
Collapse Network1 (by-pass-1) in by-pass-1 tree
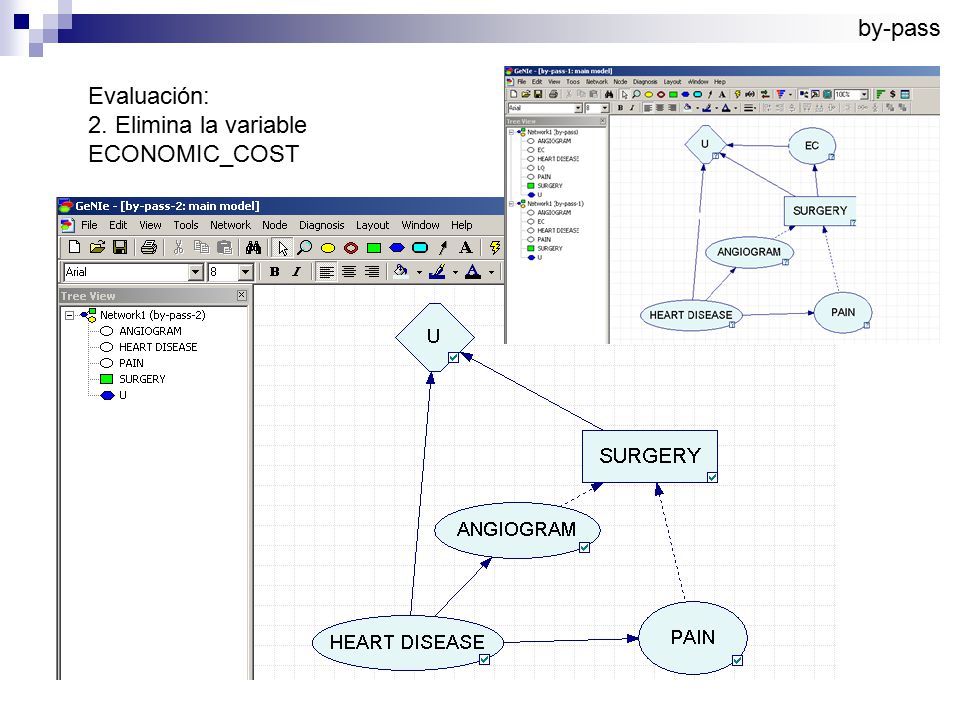tap(511, 204)
